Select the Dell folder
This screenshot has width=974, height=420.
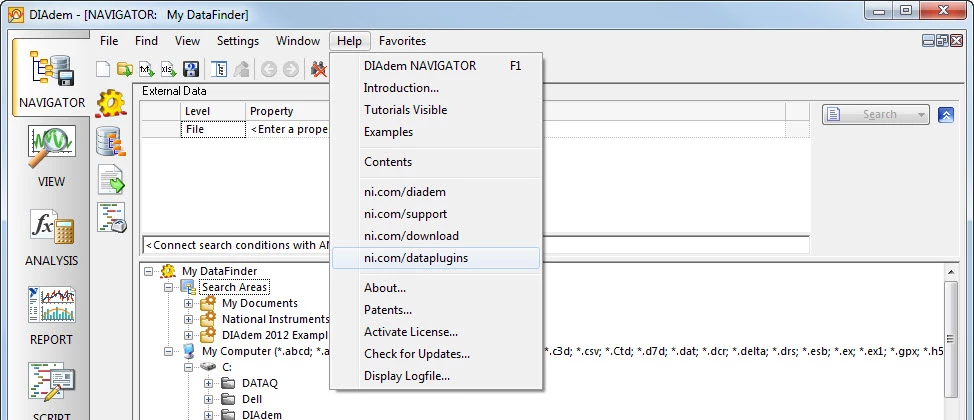tap(252, 399)
